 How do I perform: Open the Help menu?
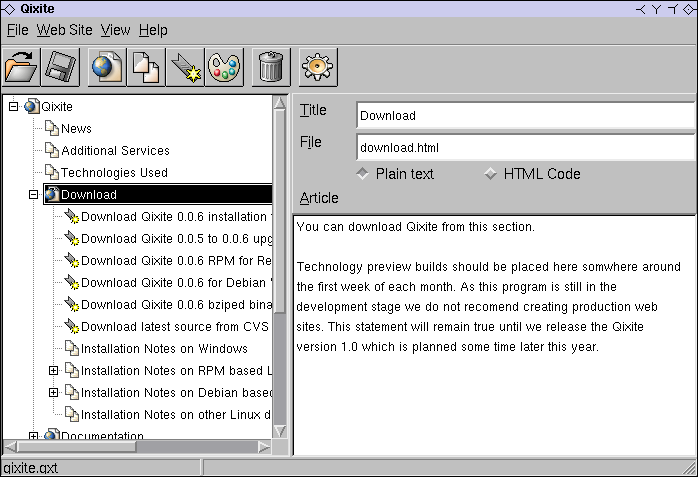point(153,30)
